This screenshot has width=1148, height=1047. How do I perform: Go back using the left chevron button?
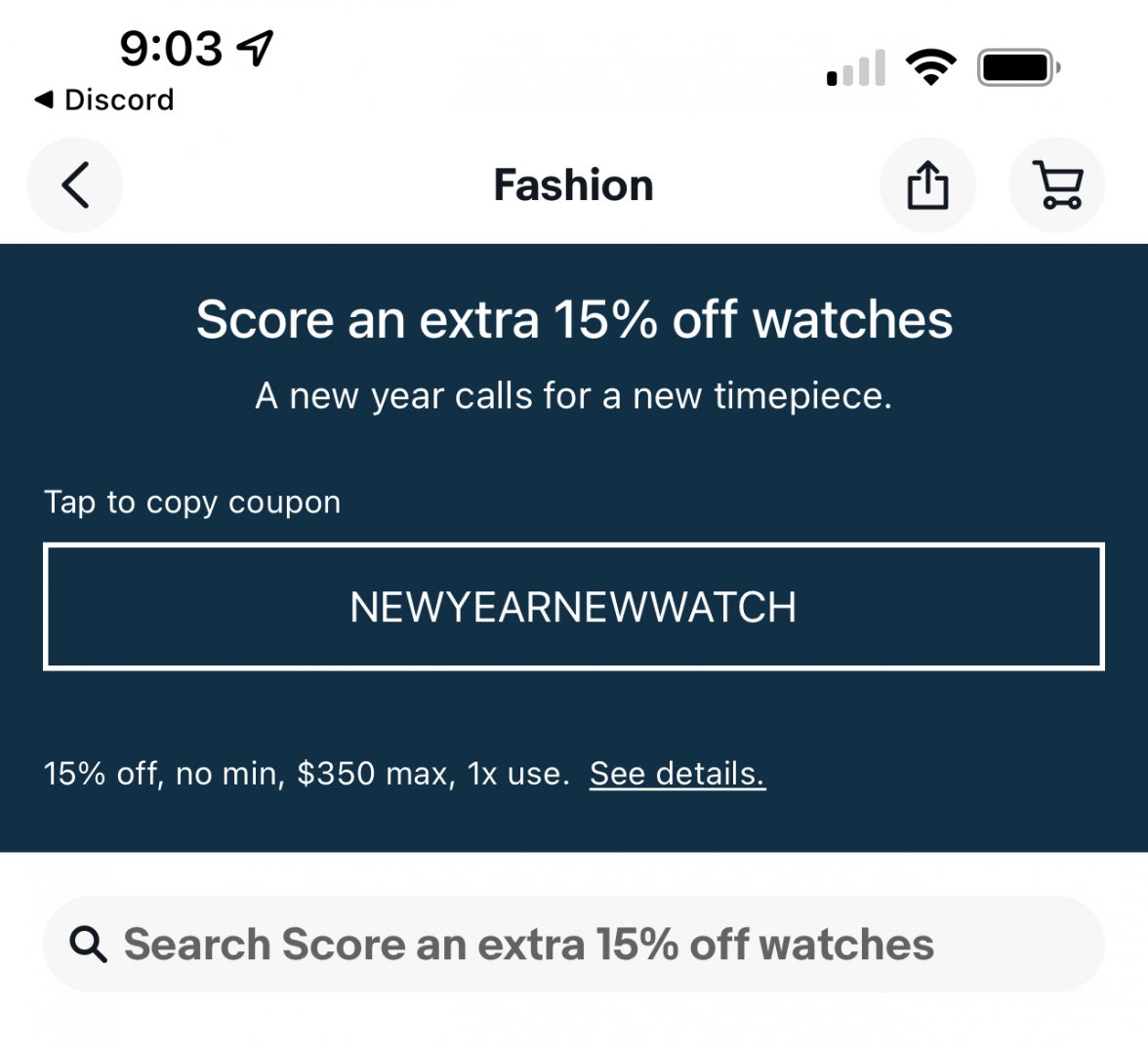point(75,185)
